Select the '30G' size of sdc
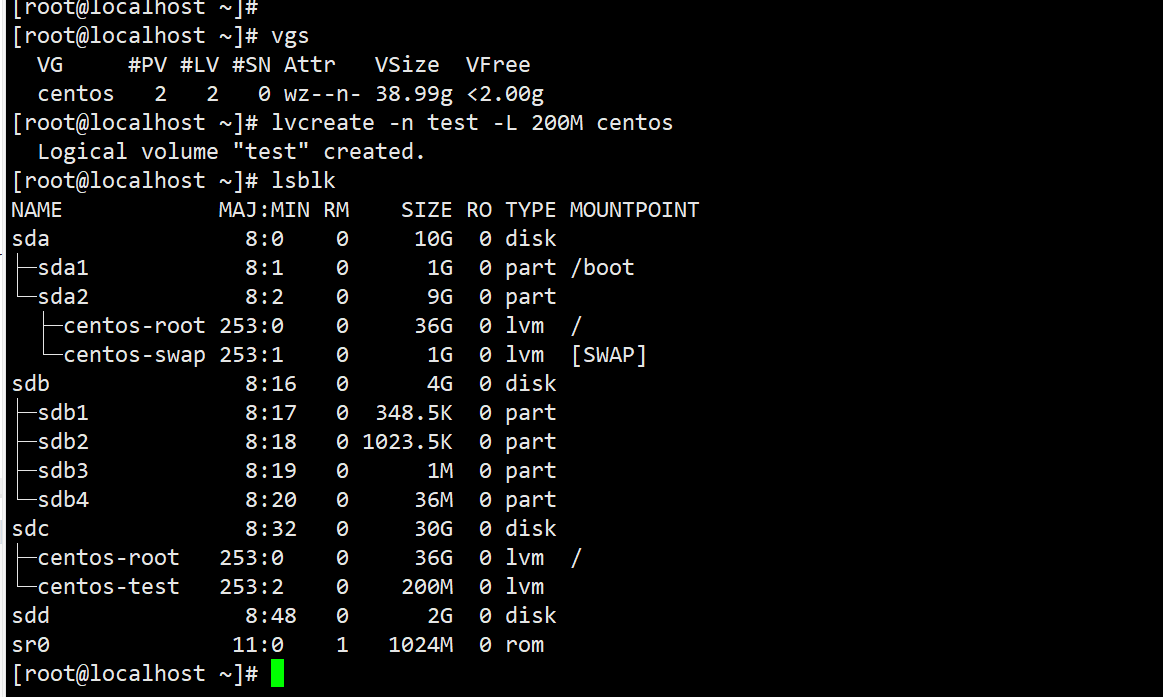 433,528
